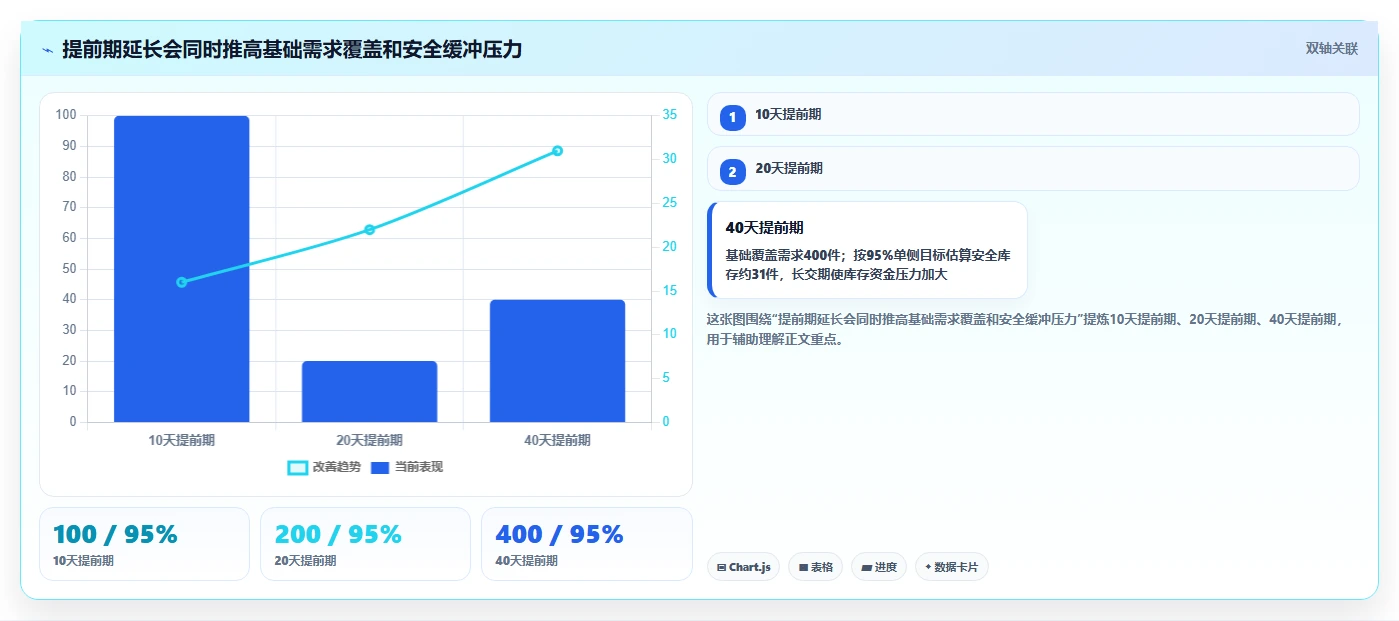Select the 20天提前期 bar in chart

[x=369, y=391]
